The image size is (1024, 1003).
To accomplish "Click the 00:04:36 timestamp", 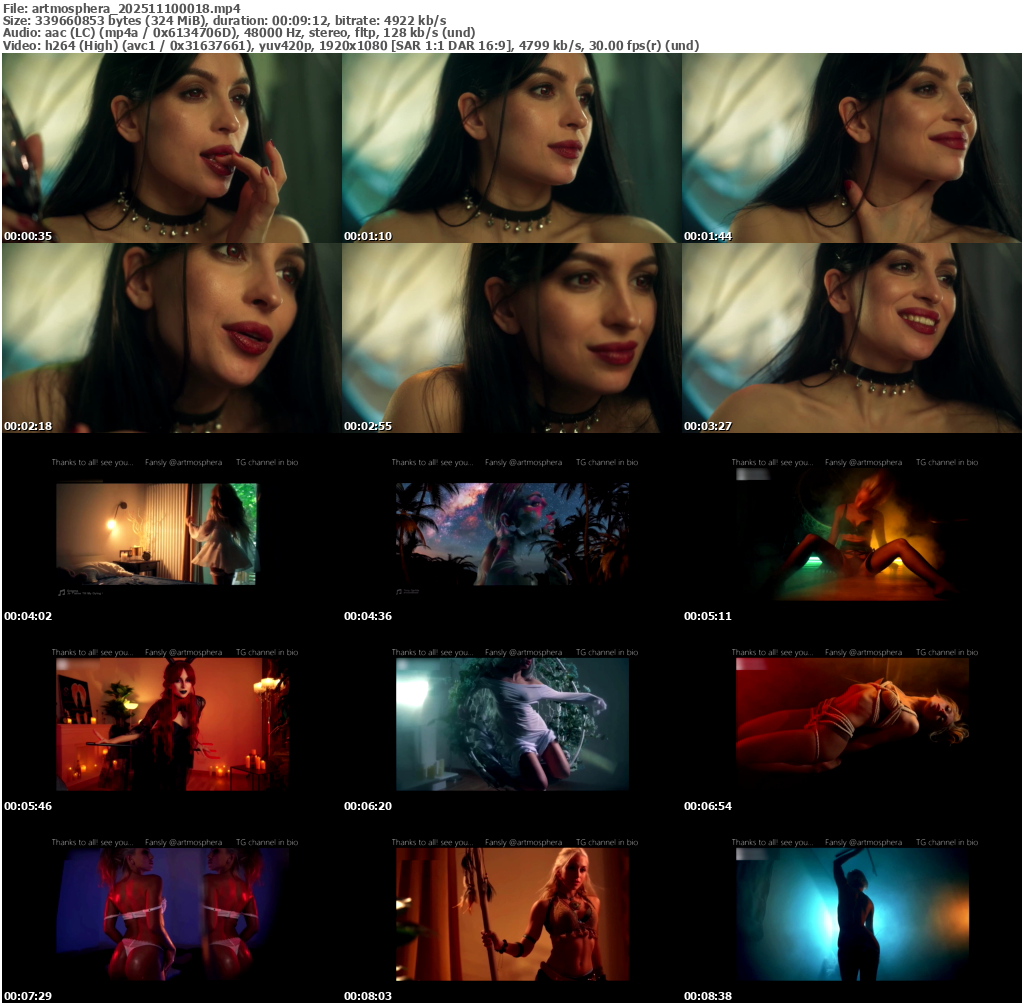I will click(368, 616).
